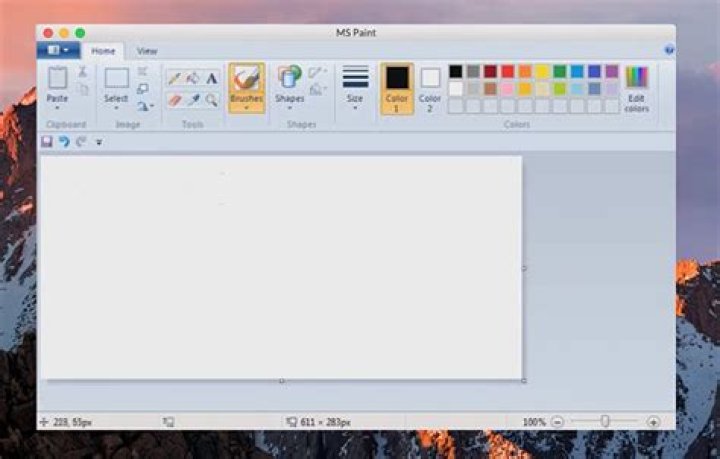Click the Paste clipboard icon
The width and height of the screenshot is (720, 459).
click(58, 78)
